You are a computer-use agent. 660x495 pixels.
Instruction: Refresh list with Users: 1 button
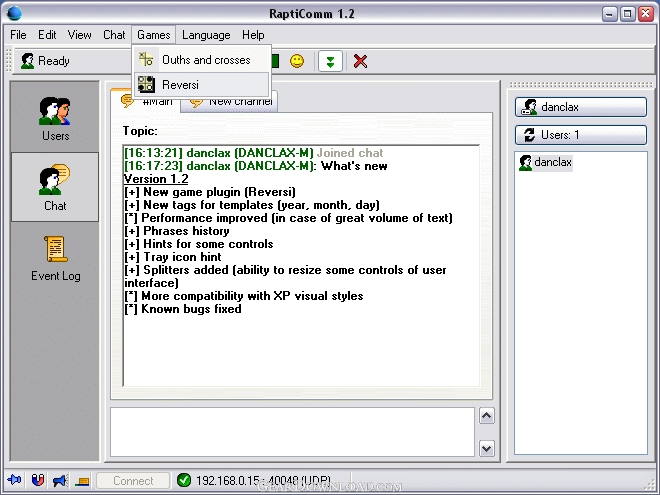tap(580, 135)
